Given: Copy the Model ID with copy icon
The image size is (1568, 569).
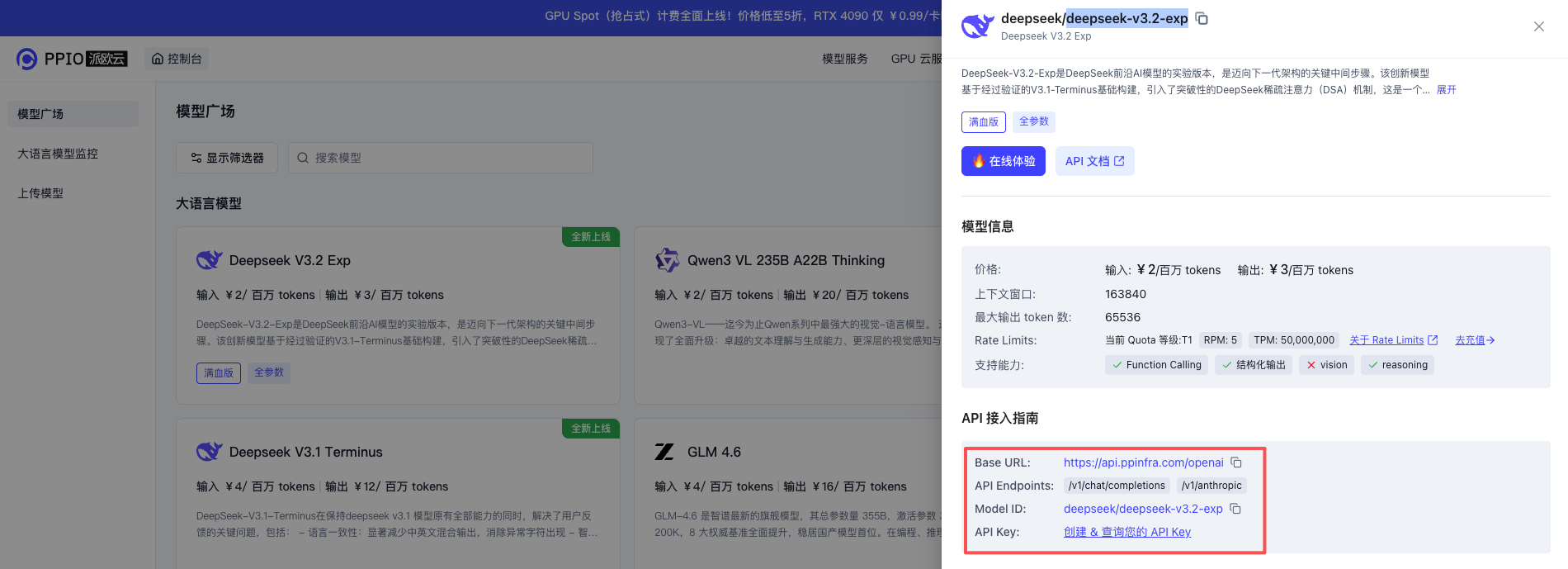Looking at the screenshot, I should pyautogui.click(x=1235, y=509).
